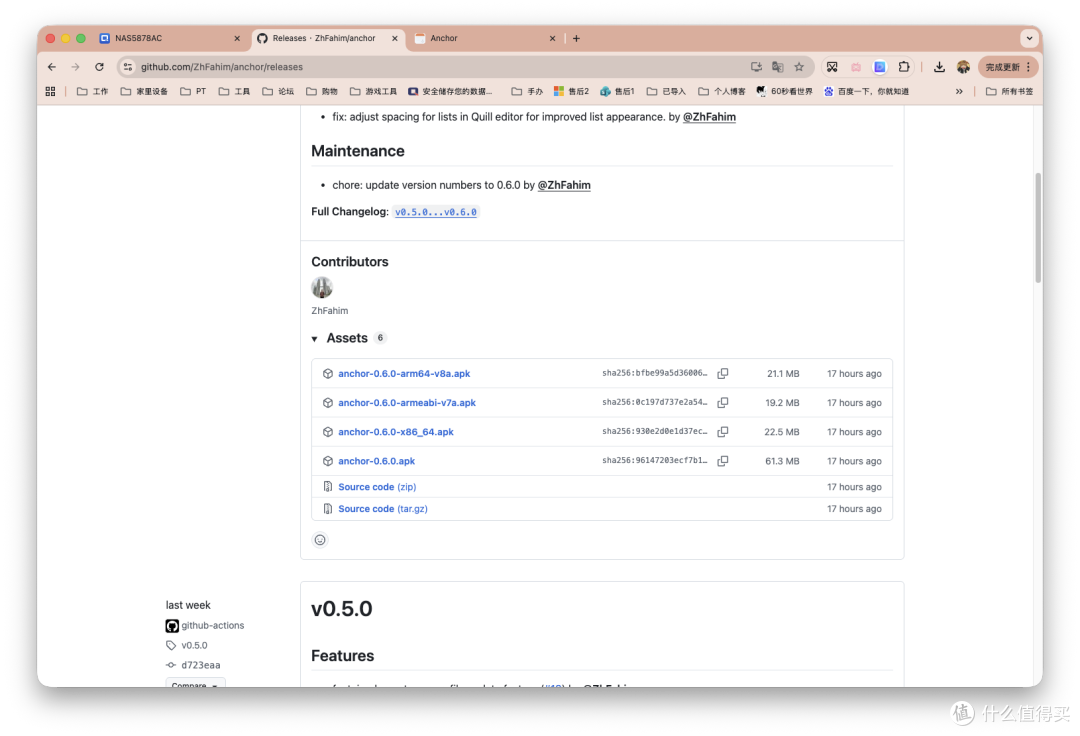
Task: Click the github-actions author link
Action: 212,625
